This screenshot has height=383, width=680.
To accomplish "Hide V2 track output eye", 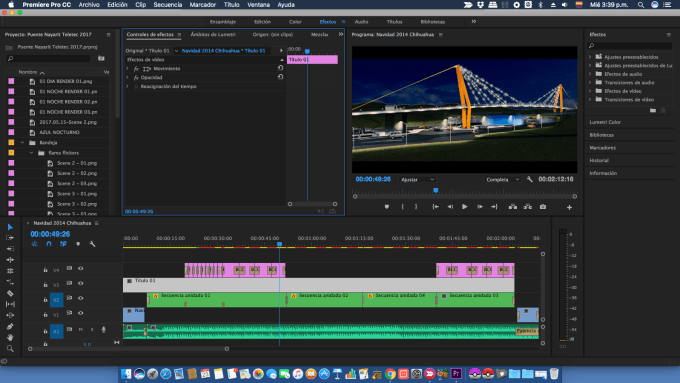I will 81,298.
